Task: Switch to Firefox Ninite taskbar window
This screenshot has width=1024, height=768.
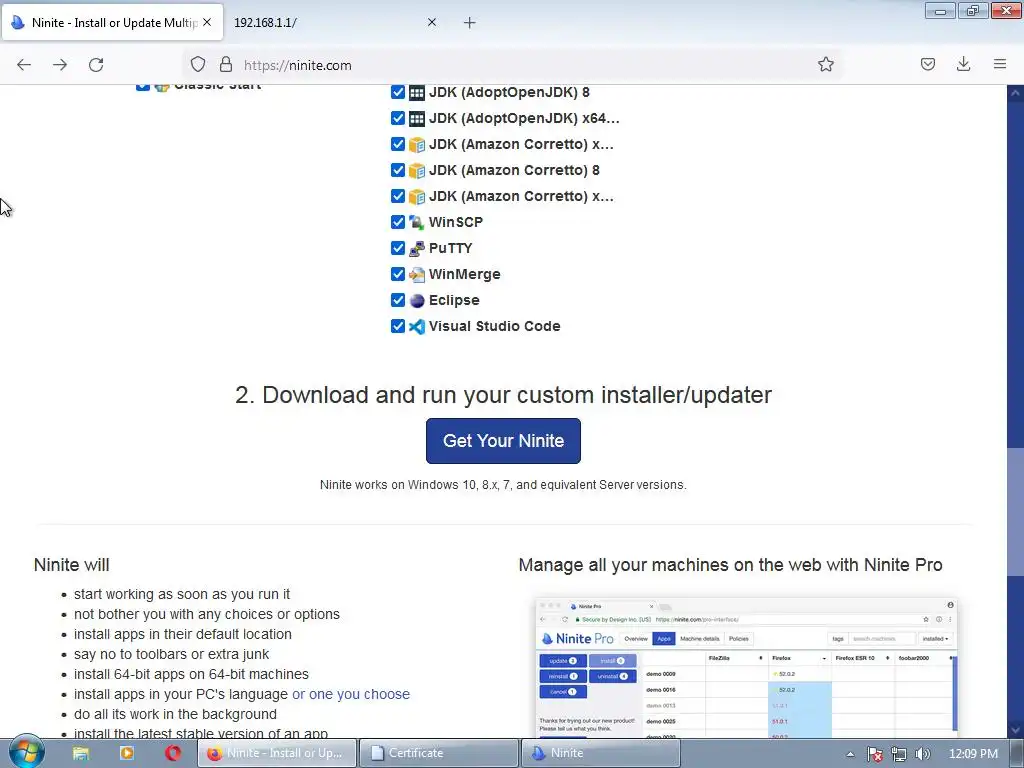Action: point(278,753)
